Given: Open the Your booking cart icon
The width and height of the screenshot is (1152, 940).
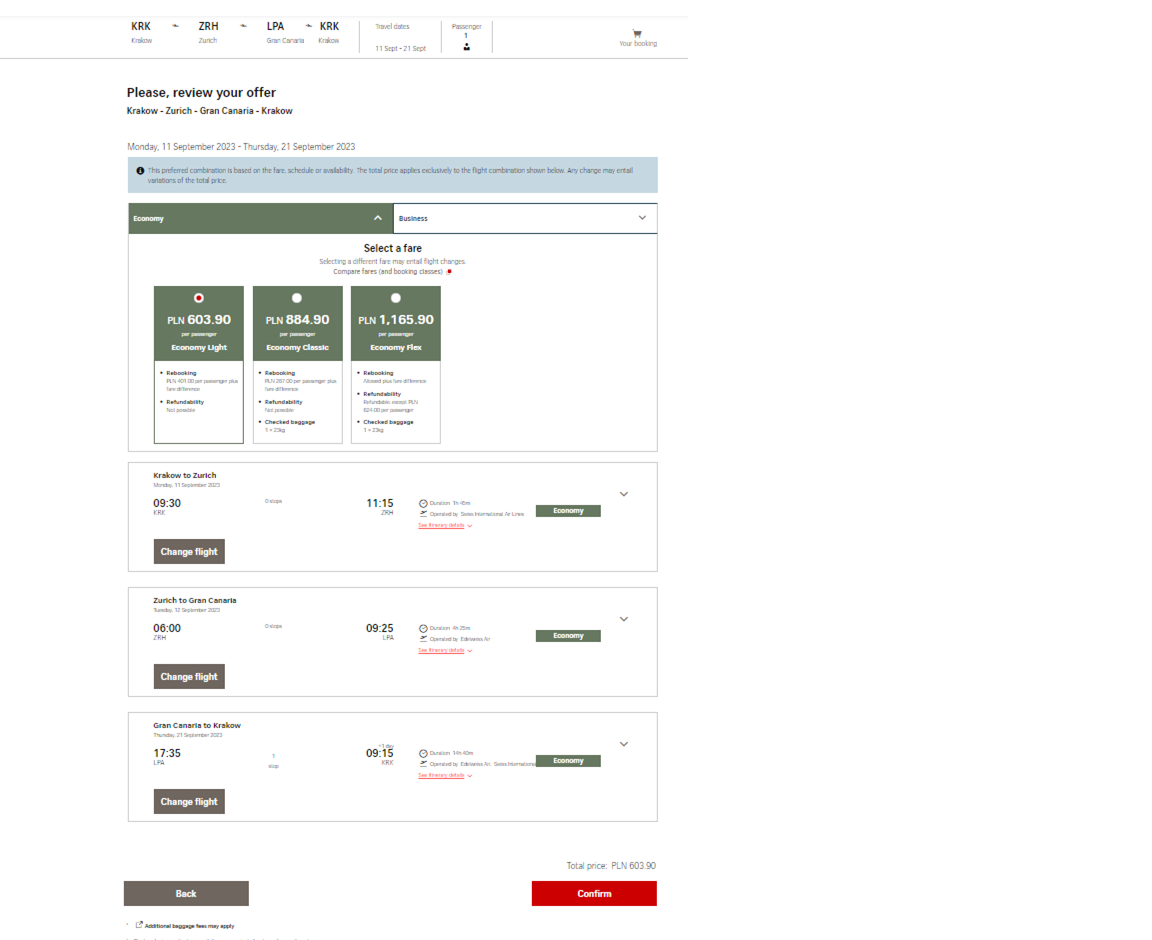Looking at the screenshot, I should [x=637, y=33].
